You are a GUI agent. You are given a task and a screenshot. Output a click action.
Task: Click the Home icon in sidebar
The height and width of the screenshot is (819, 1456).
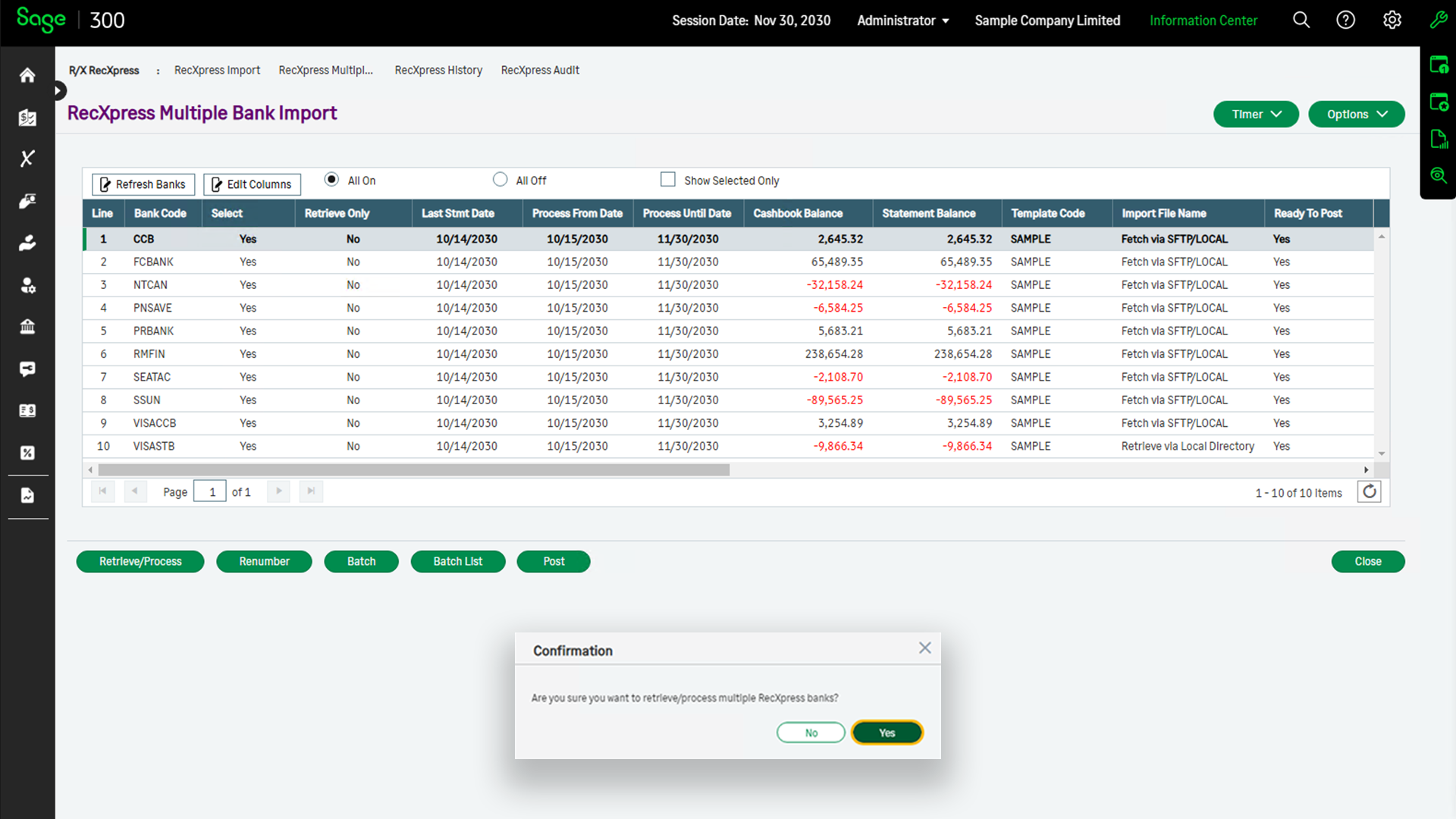tap(27, 75)
